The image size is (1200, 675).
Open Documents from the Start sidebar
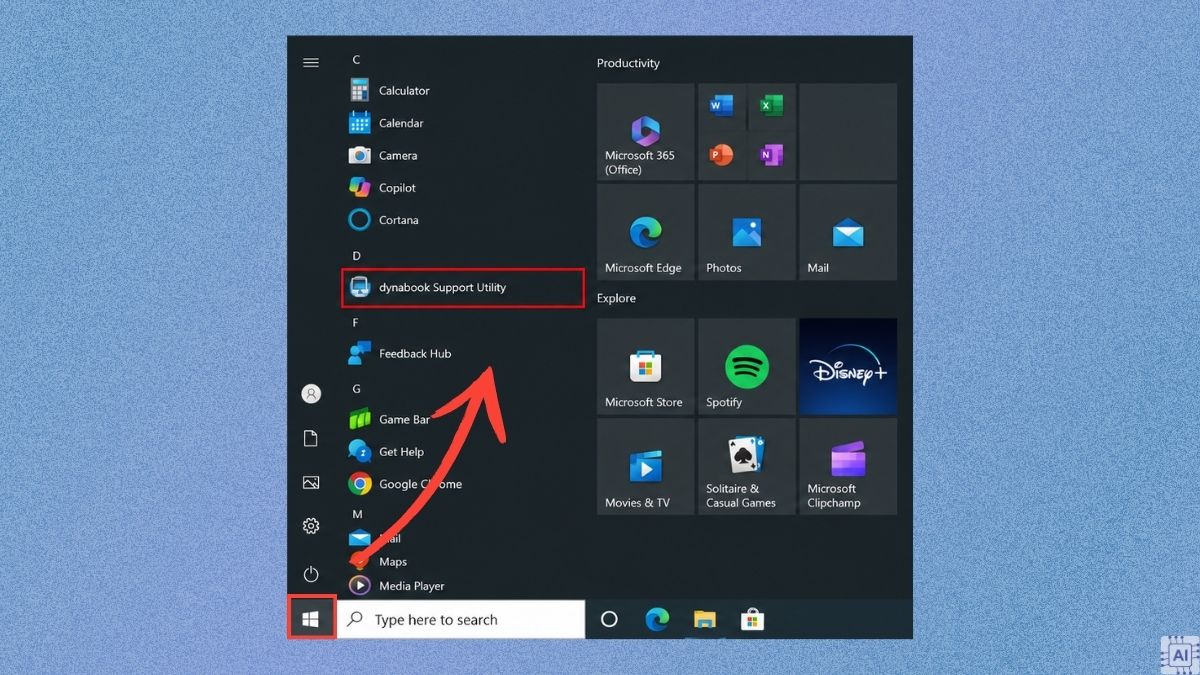pyautogui.click(x=311, y=439)
